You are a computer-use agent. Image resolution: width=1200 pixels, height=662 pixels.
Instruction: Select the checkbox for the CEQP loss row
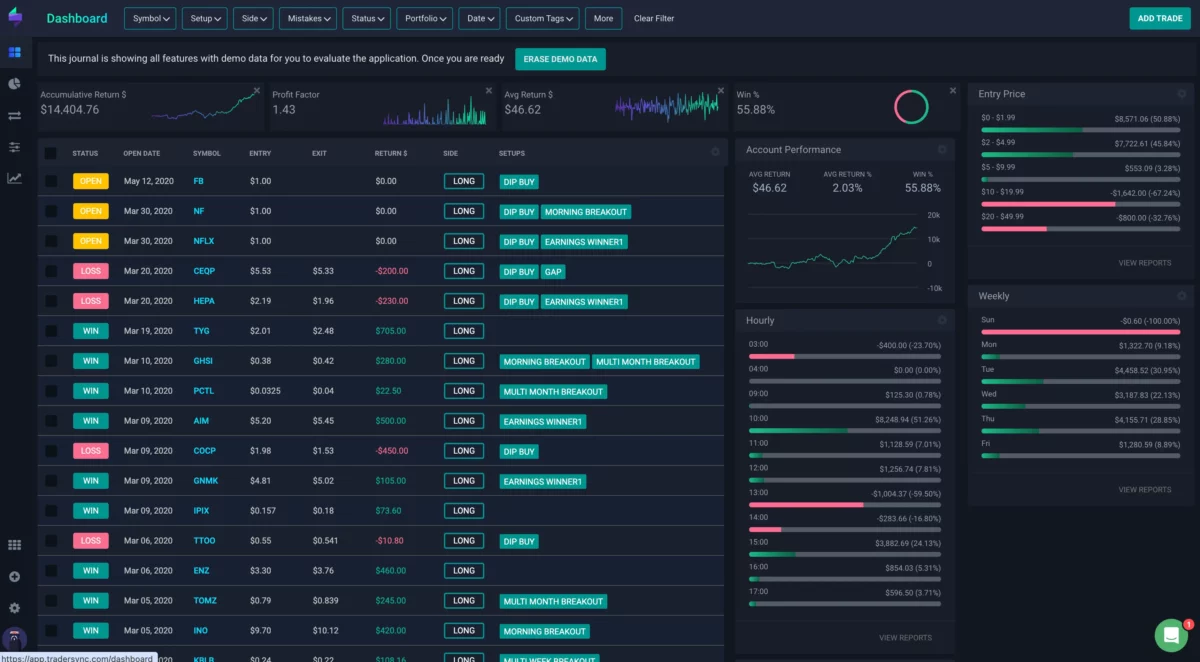49,271
